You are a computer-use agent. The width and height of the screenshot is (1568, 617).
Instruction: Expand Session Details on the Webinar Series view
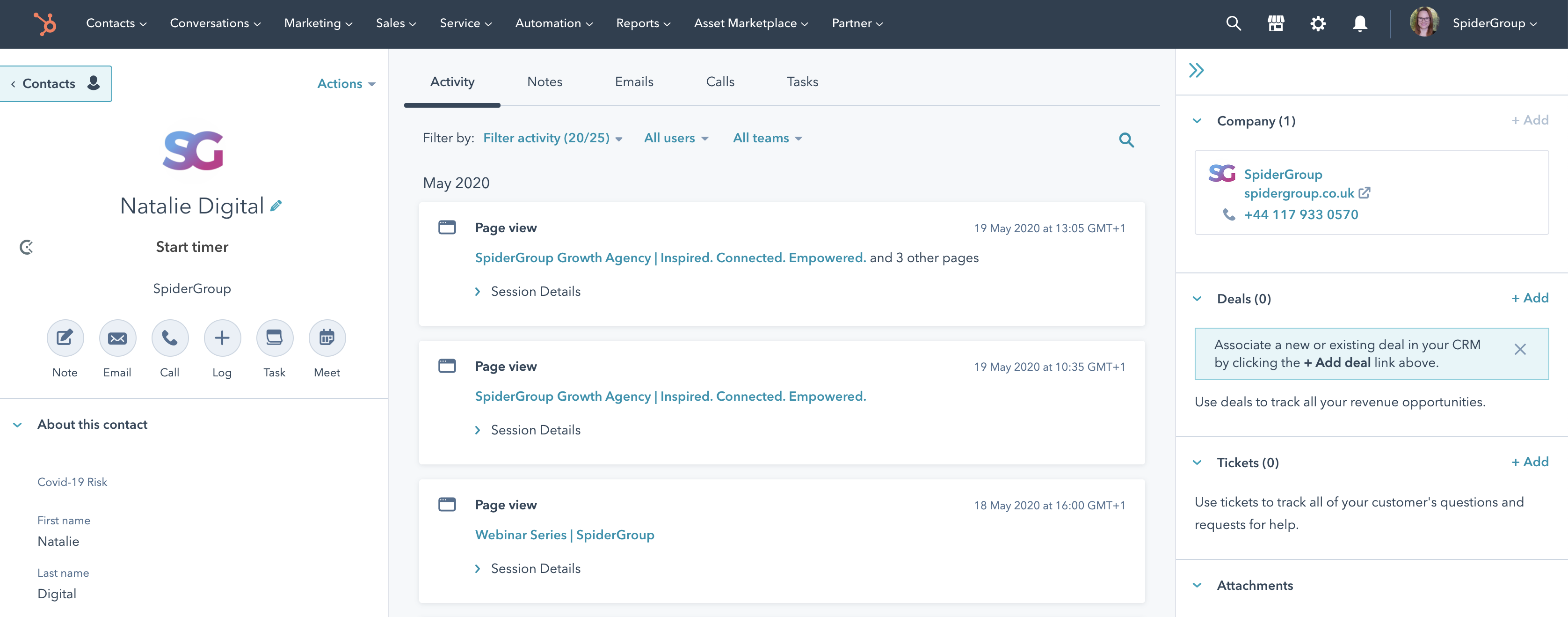pyautogui.click(x=527, y=568)
